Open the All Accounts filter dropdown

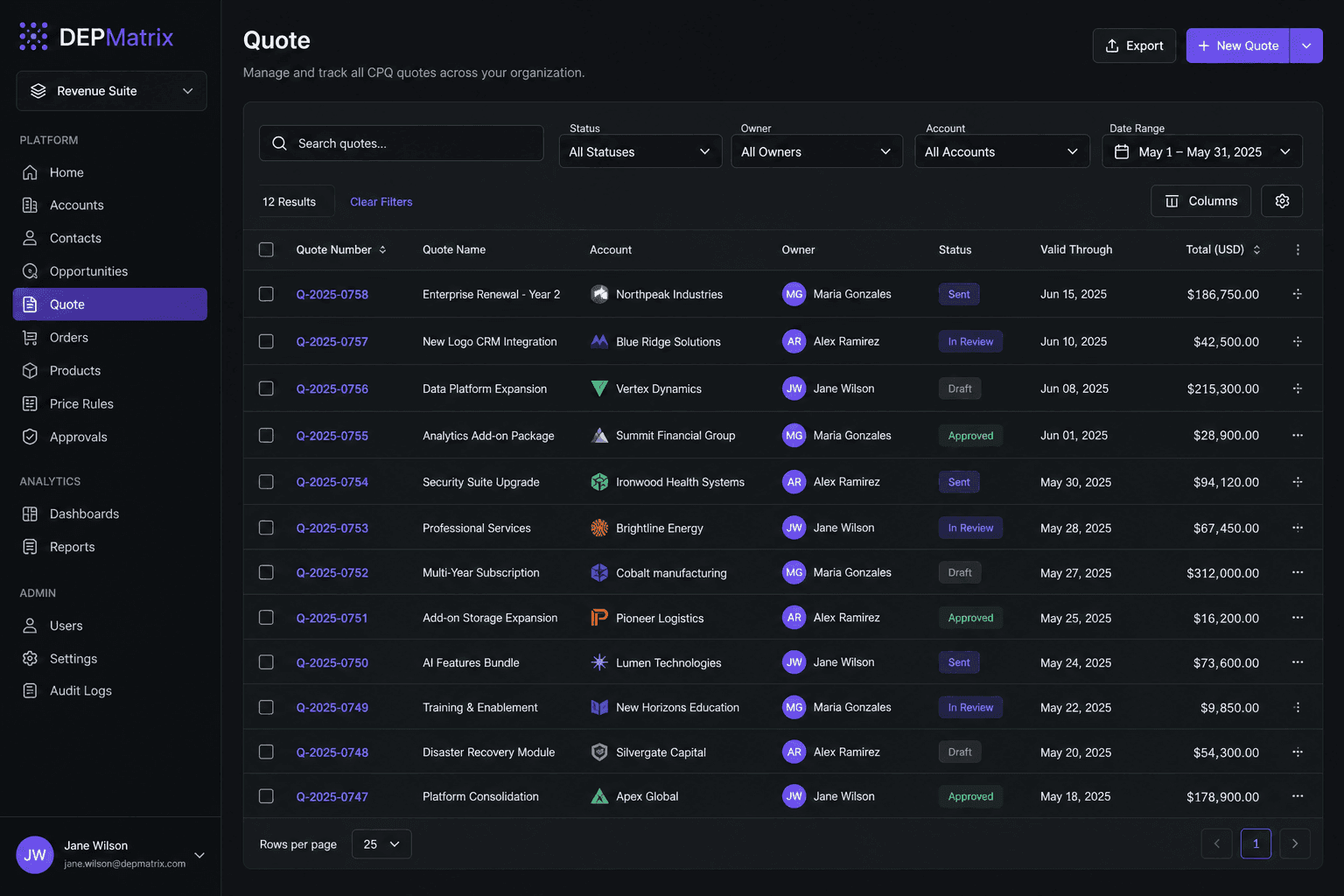click(x=1002, y=151)
